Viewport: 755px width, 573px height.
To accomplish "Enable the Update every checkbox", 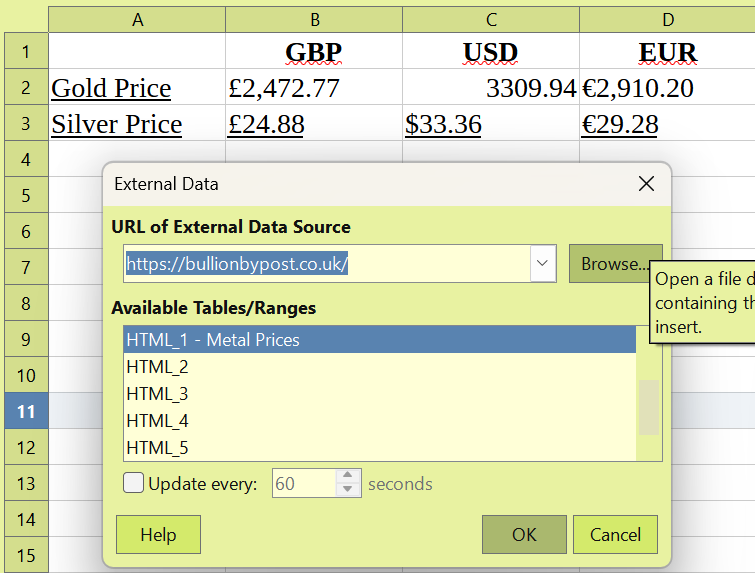I will click(x=133, y=482).
